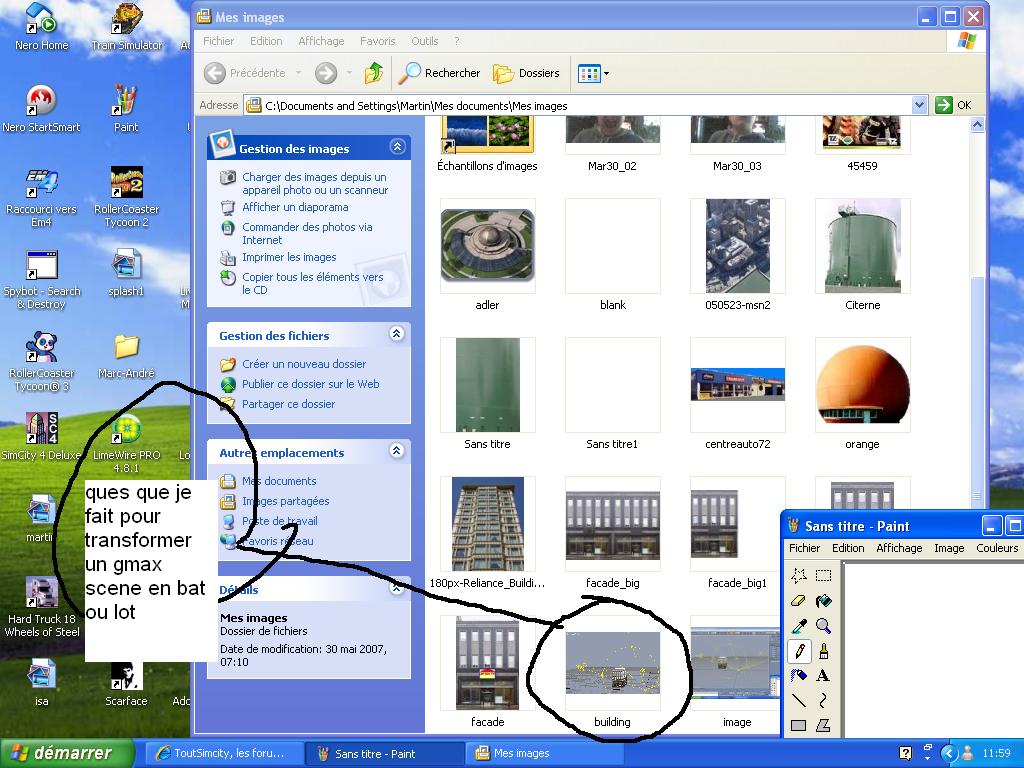The width and height of the screenshot is (1024, 768).
Task: Open the address bar dropdown arrow
Action: (x=919, y=105)
